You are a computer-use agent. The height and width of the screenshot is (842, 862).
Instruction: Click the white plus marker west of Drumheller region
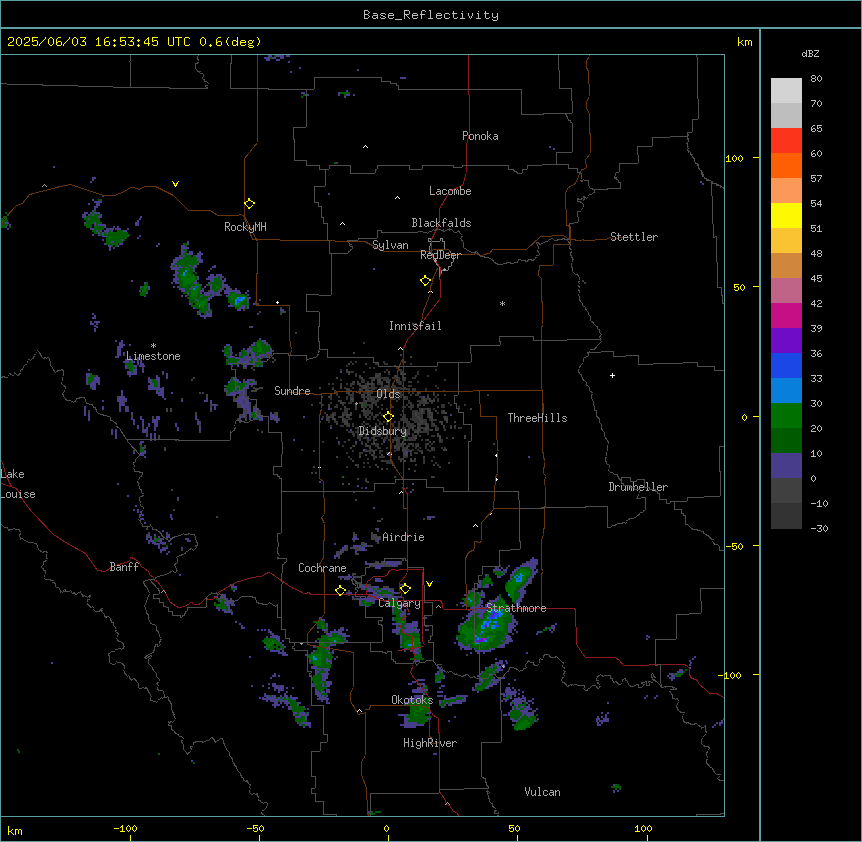[x=612, y=375]
